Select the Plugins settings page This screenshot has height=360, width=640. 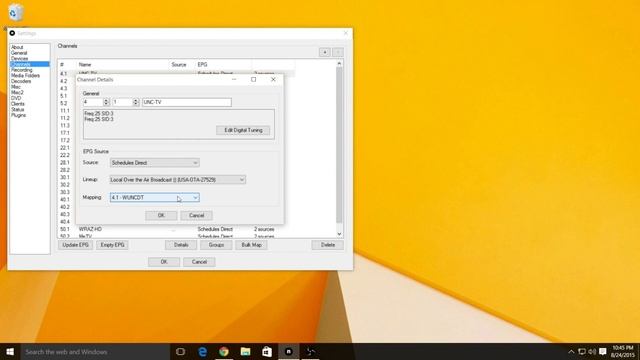click(18, 116)
